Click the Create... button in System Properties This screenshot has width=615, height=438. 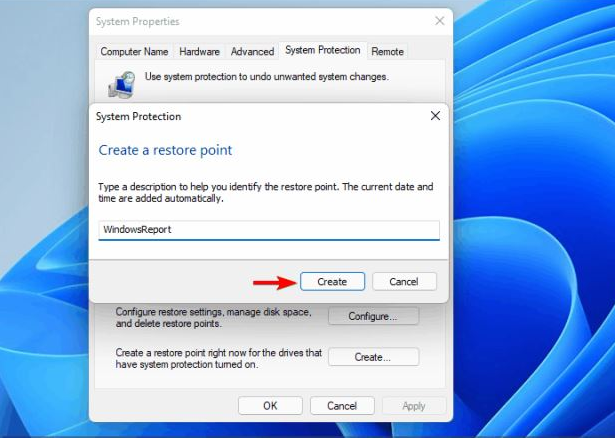click(x=373, y=357)
